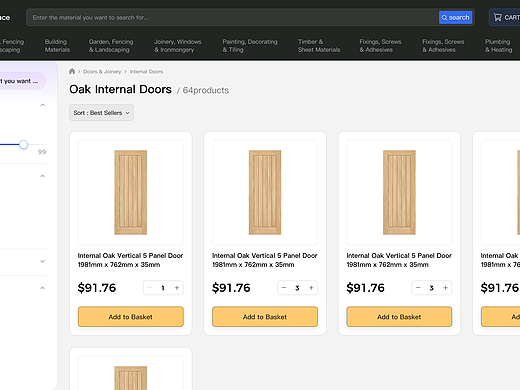Viewport: 520px width, 390px height.
Task: Collapse the bottom sidebar filter section chevron
Action: (42, 288)
